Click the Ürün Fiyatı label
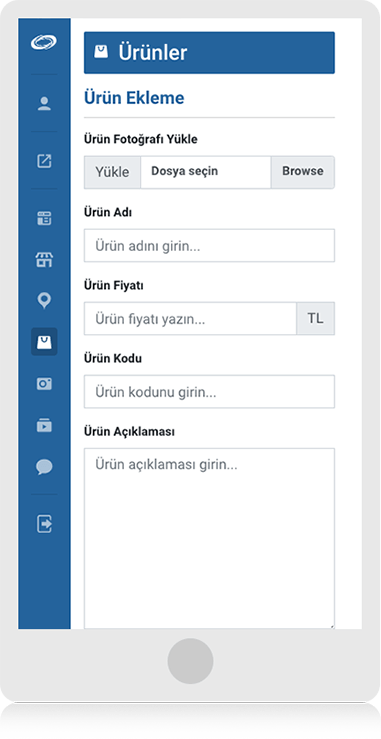Image resolution: width=381 pixels, height=739 pixels. tap(114, 286)
